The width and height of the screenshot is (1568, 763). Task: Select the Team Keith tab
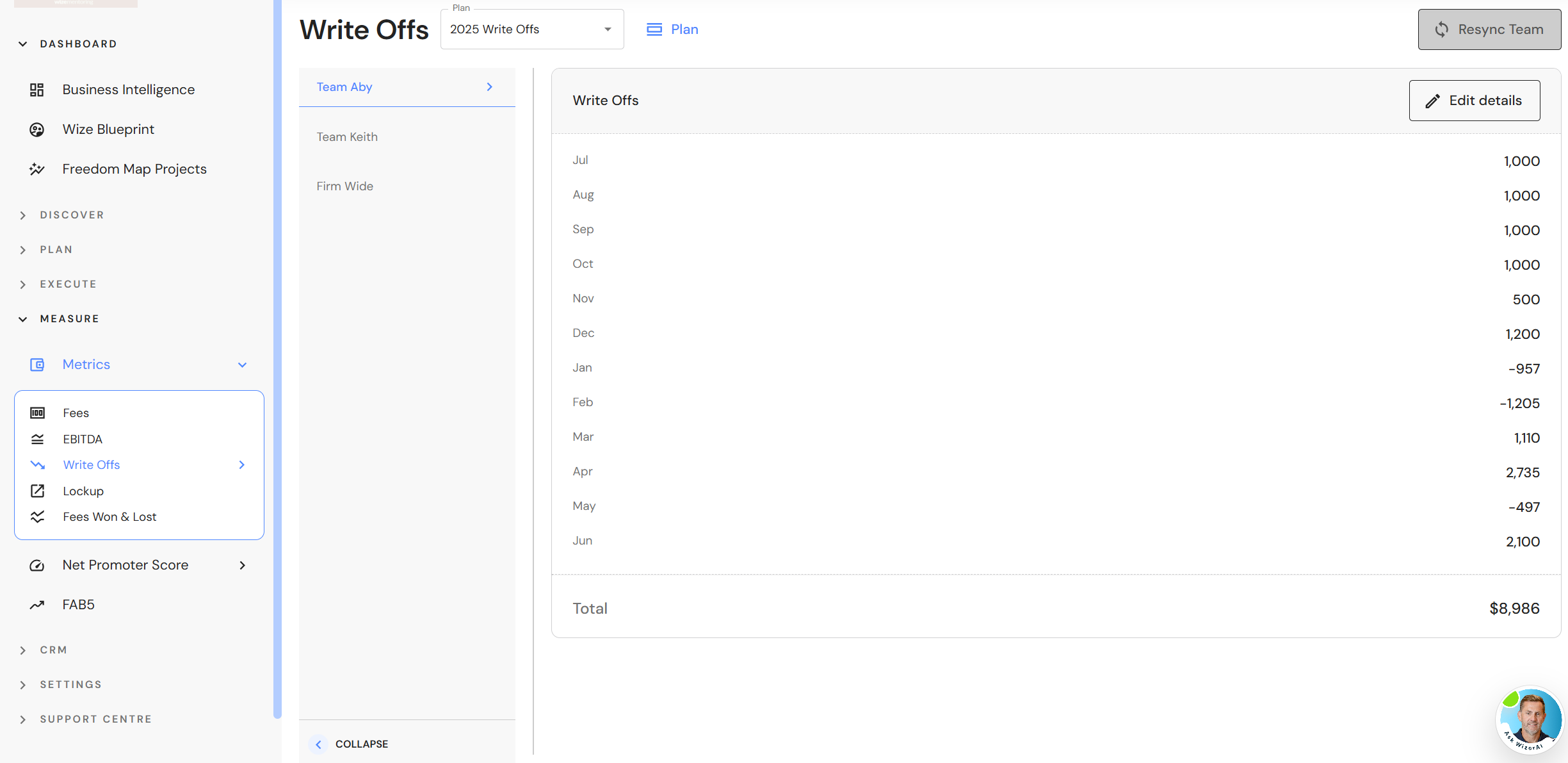tap(347, 137)
